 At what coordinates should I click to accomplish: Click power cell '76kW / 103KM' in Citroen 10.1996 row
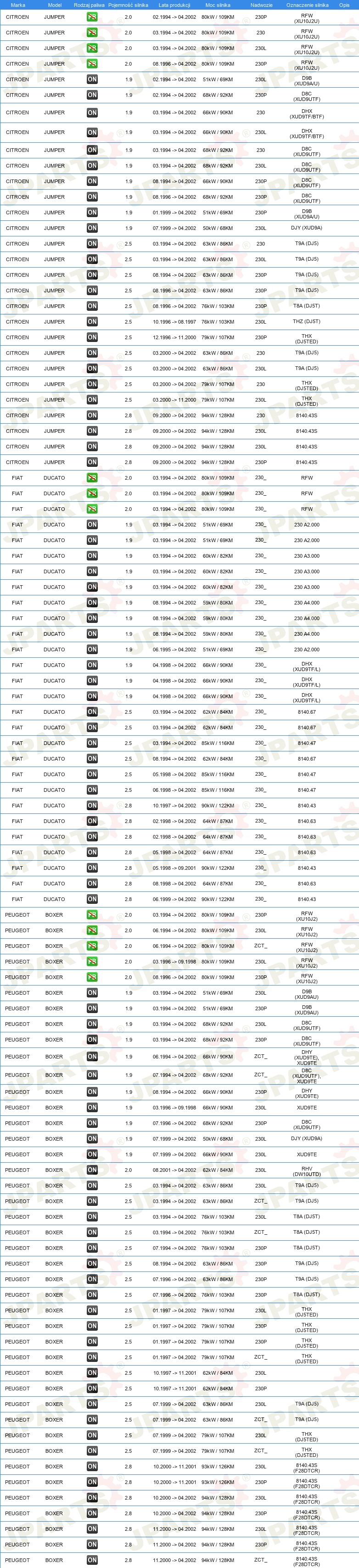point(218,322)
